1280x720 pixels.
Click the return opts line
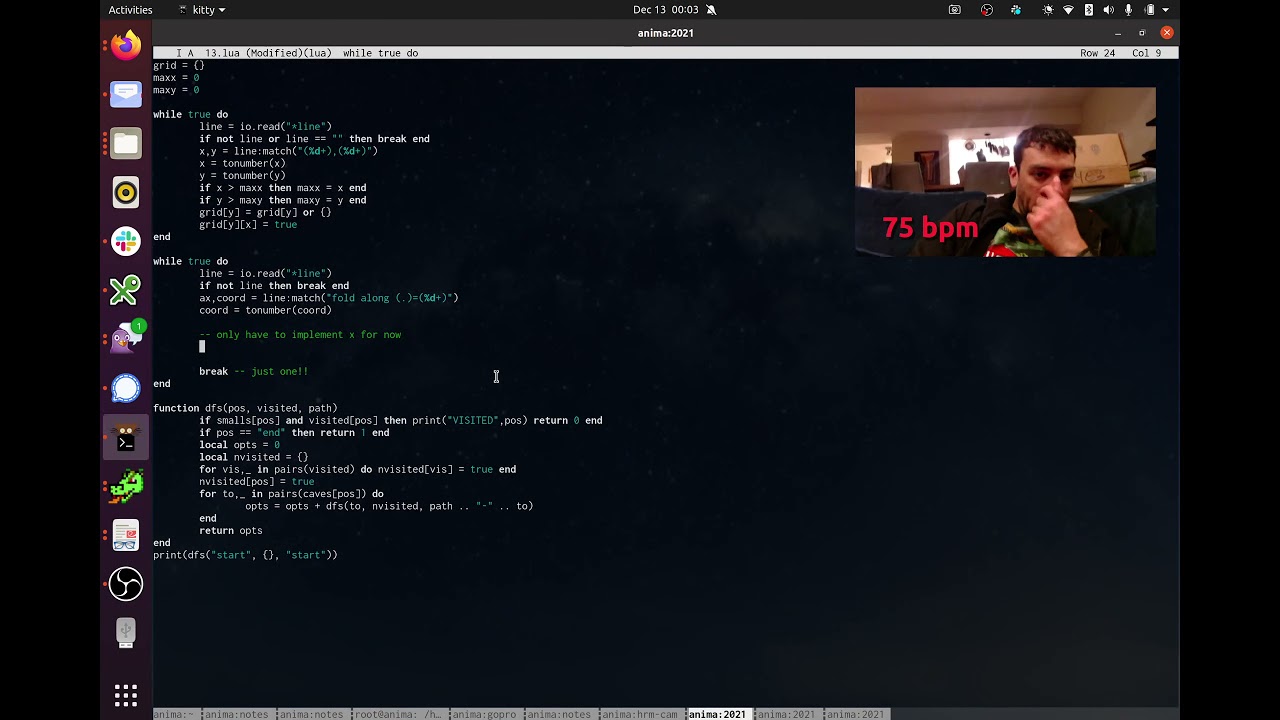point(231,531)
